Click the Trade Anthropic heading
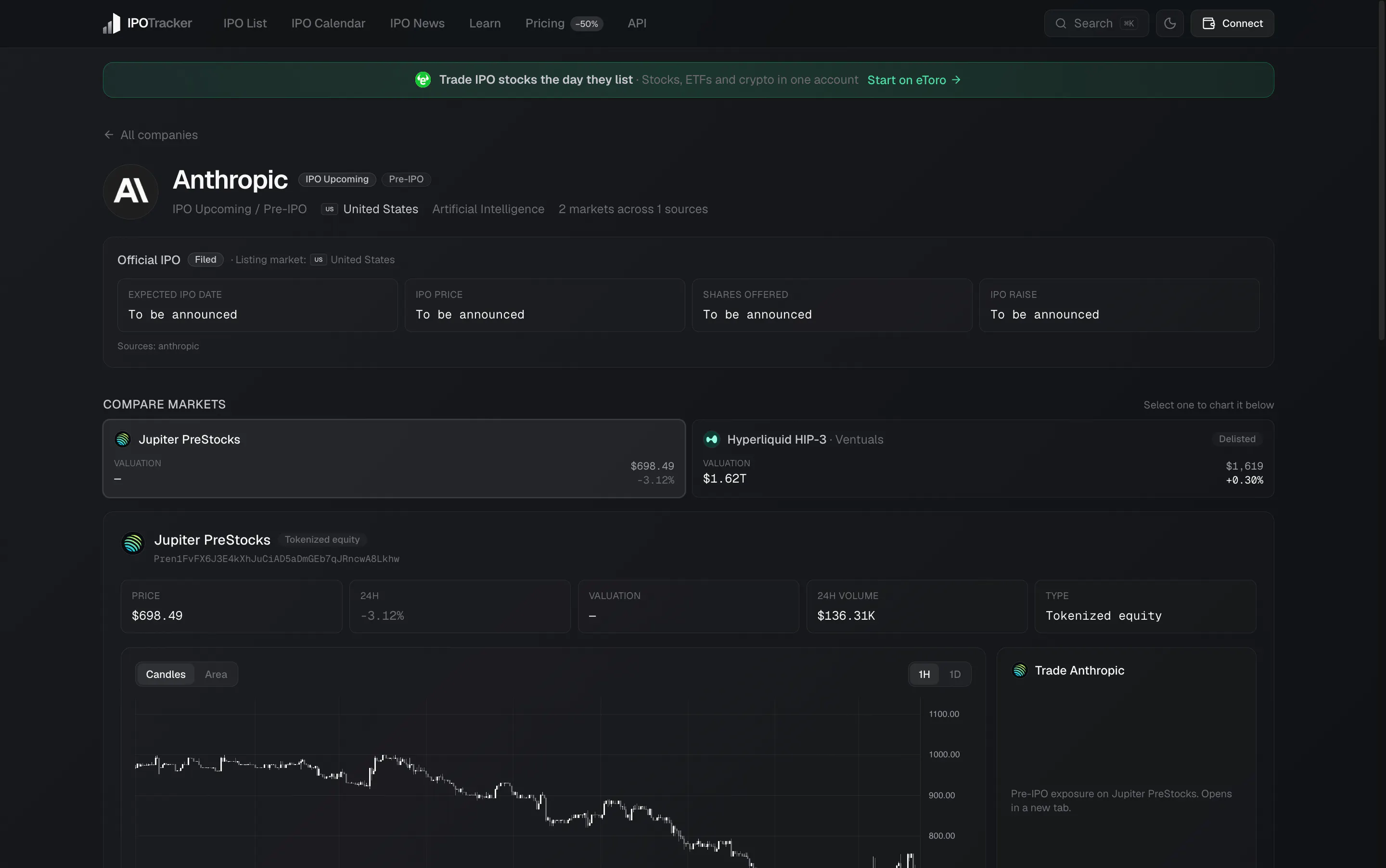1386x868 pixels. (x=1079, y=671)
